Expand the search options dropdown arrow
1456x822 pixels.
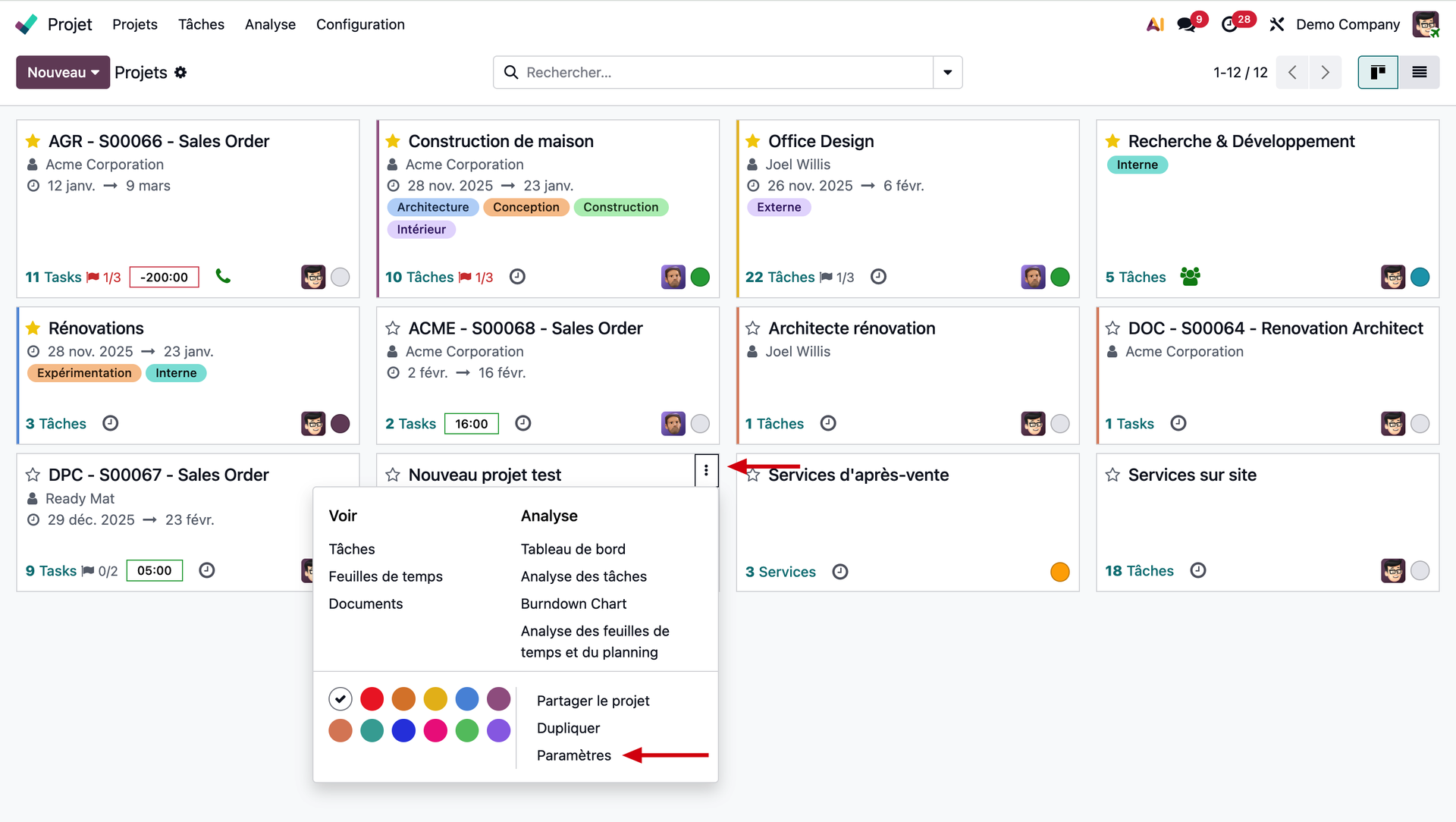[947, 72]
